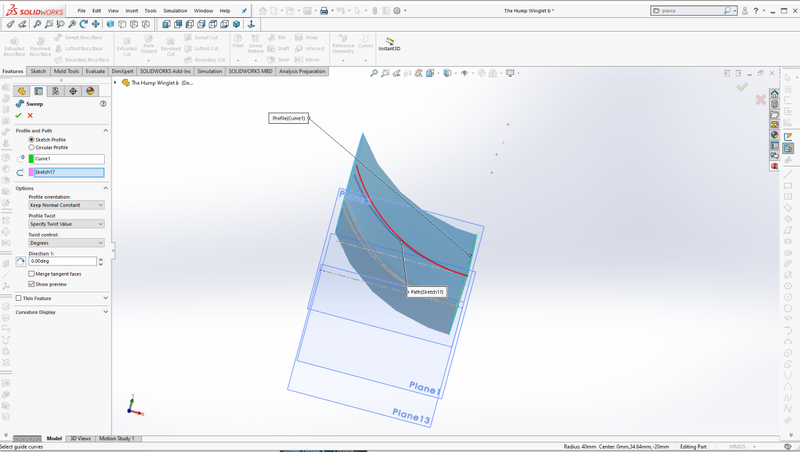The image size is (800, 452).
Task: Open the Profile Twist dropdown
Action: [66, 224]
